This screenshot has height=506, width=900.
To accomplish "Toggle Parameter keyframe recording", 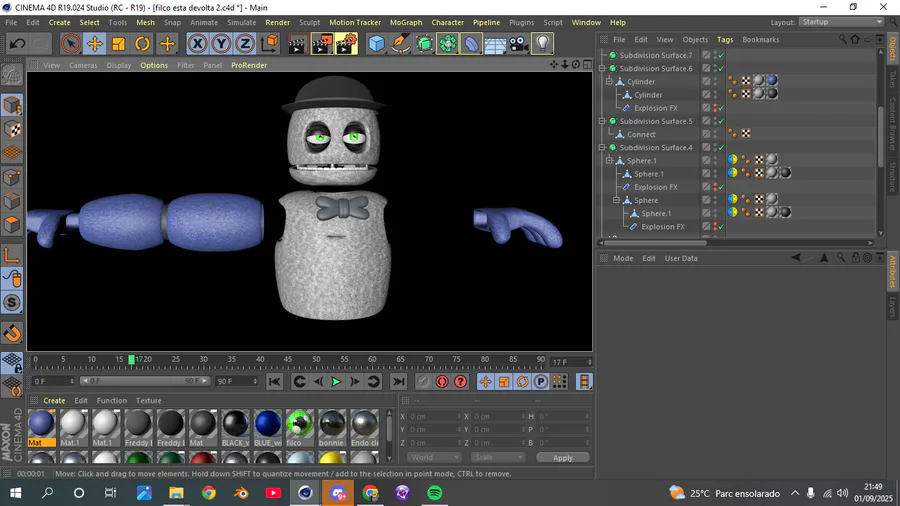I will tap(541, 382).
